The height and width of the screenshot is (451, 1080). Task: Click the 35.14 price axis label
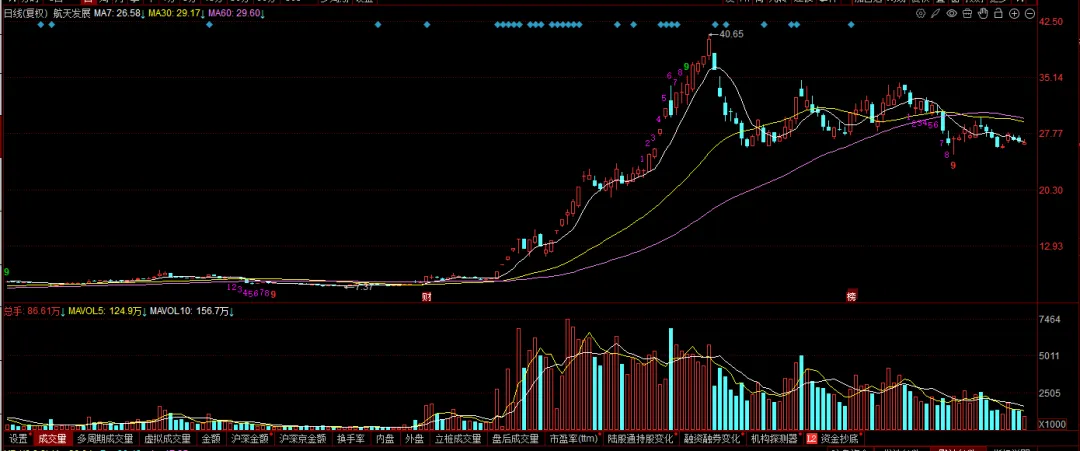pos(1051,78)
